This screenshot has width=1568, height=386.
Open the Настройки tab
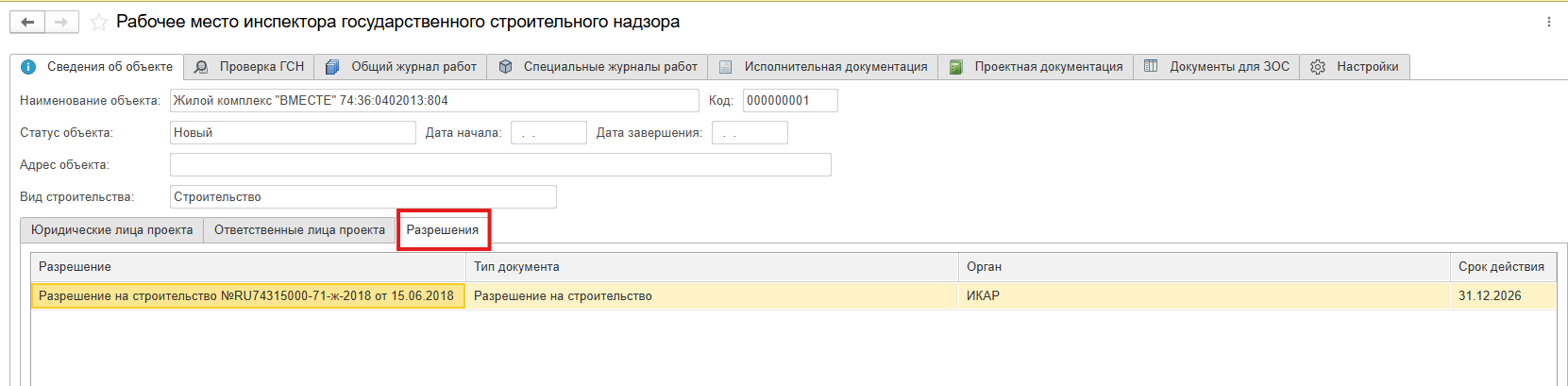pos(1355,67)
